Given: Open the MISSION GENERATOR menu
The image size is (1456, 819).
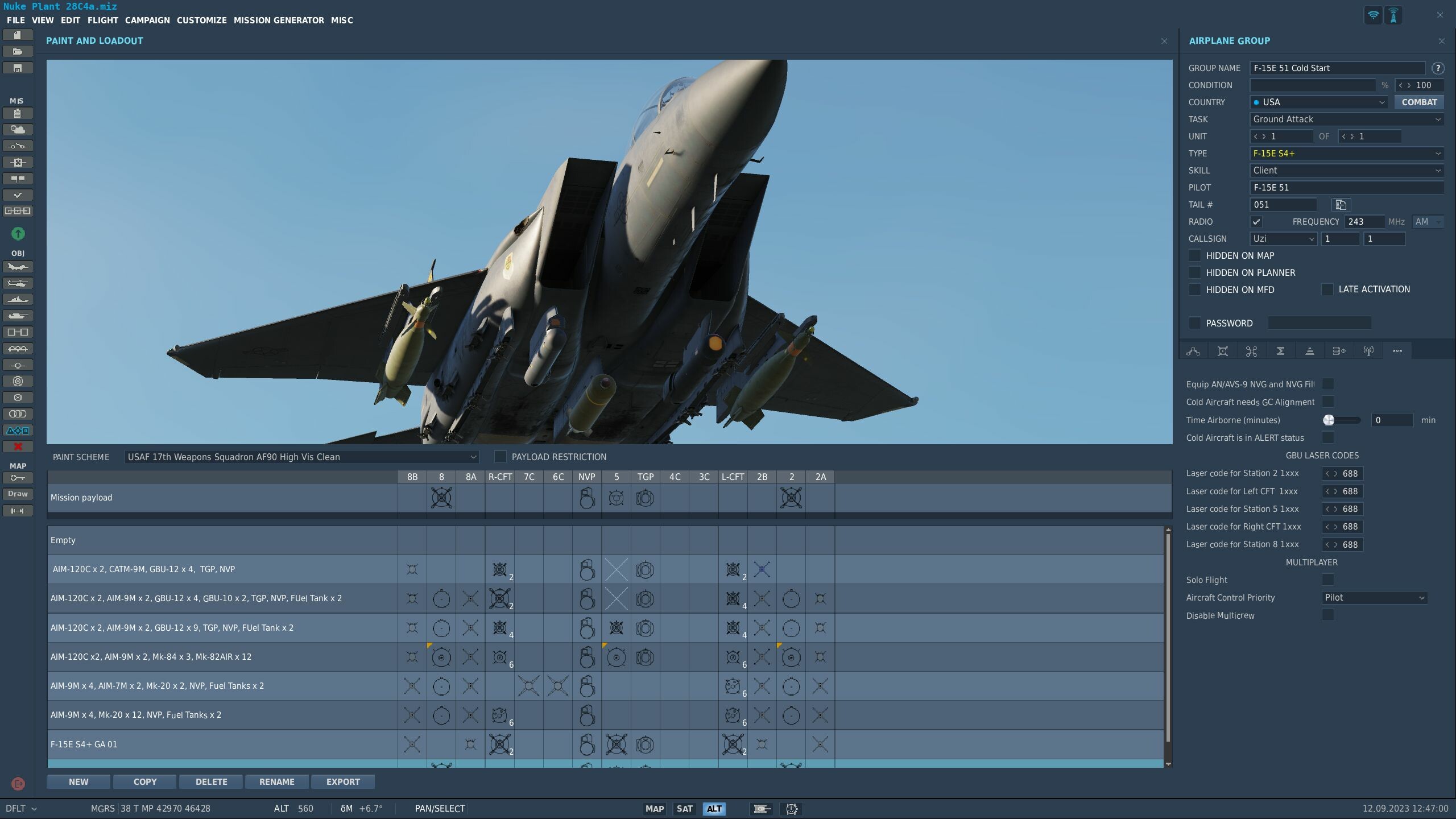Looking at the screenshot, I should (279, 20).
